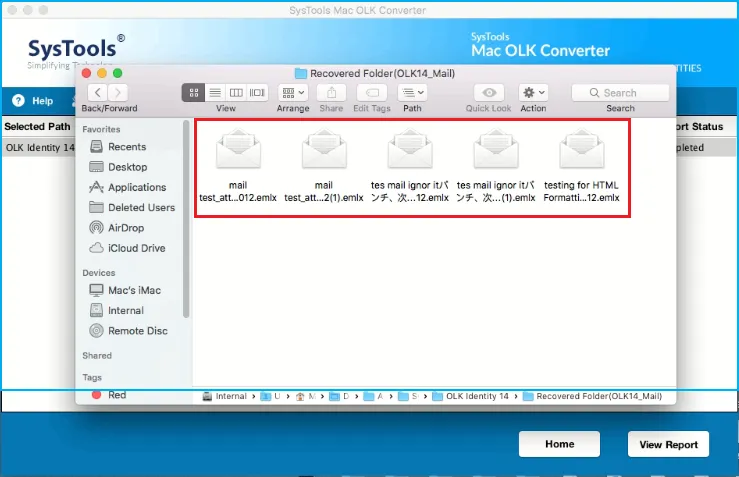The width and height of the screenshot is (739, 477).
Task: Open Help in SysTools converter toolbar
Action: coord(33,101)
